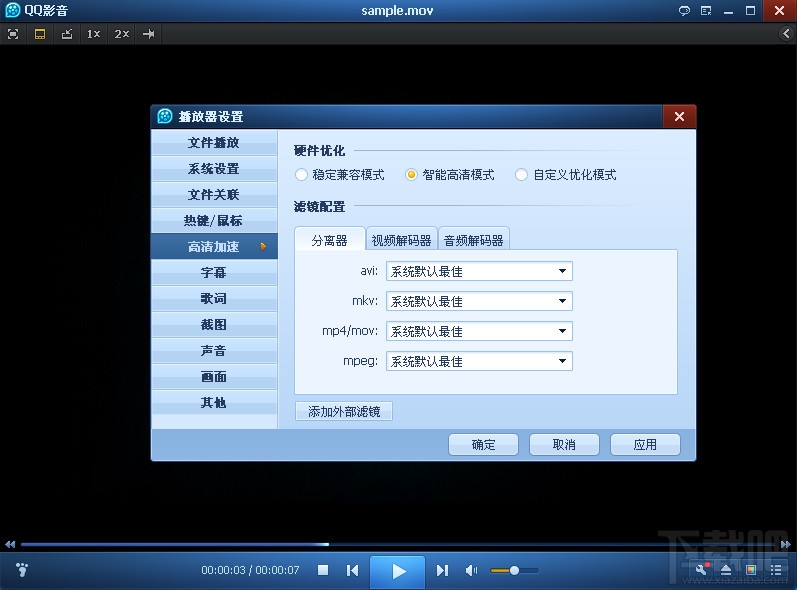The height and width of the screenshot is (590, 797).
Task: Mute the speaker volume icon
Action: (x=471, y=571)
